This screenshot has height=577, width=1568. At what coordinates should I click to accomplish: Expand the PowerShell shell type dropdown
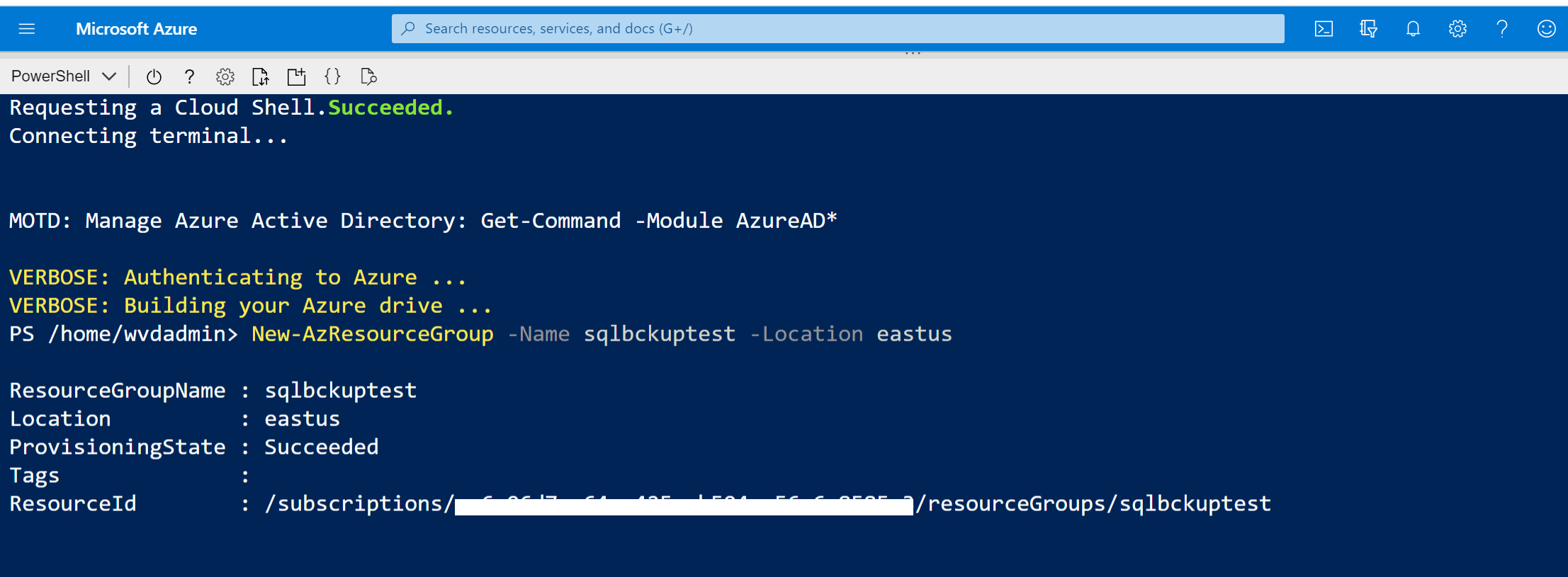tap(63, 76)
